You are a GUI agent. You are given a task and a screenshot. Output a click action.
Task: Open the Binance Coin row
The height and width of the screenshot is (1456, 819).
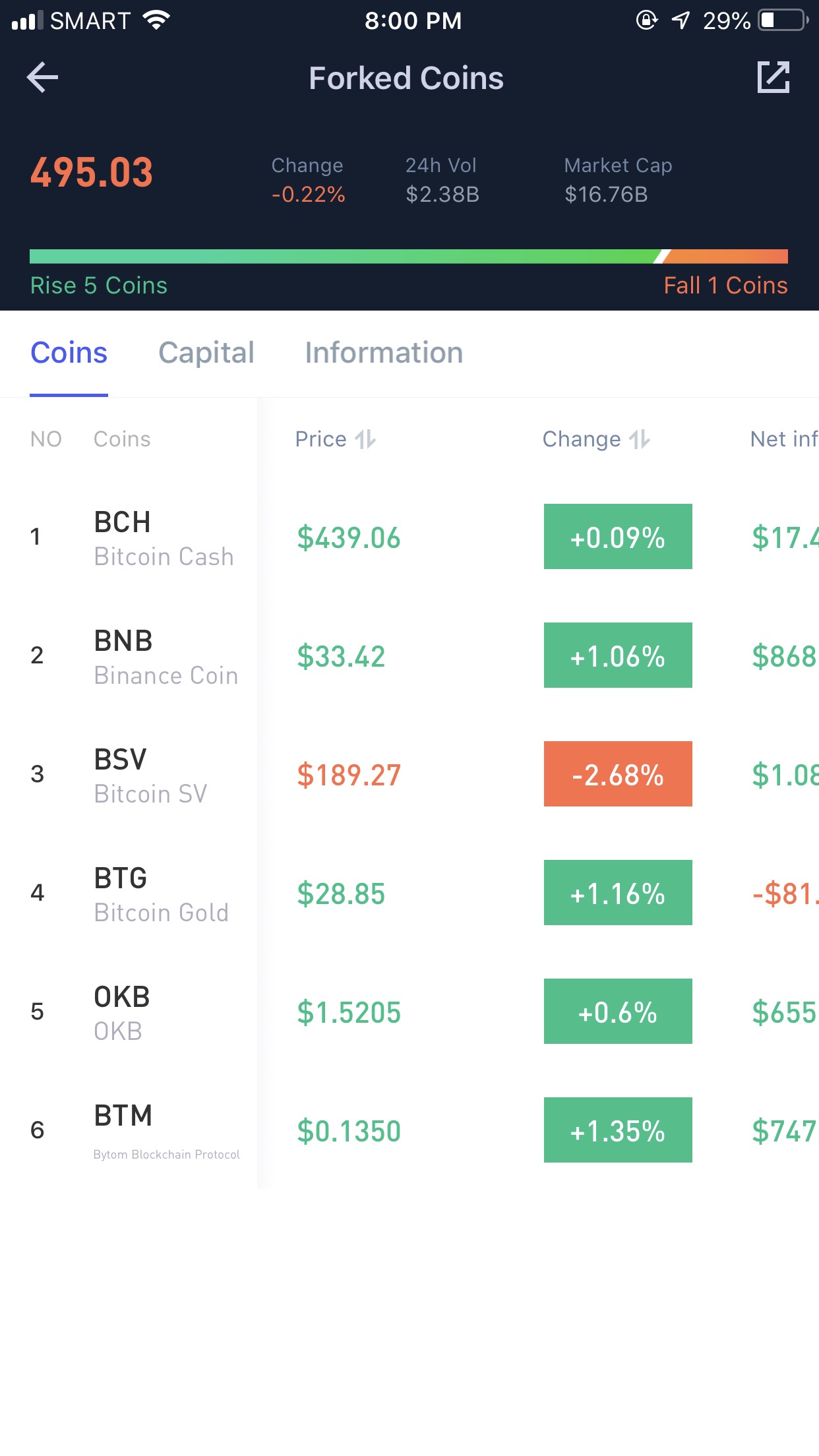[165, 657]
